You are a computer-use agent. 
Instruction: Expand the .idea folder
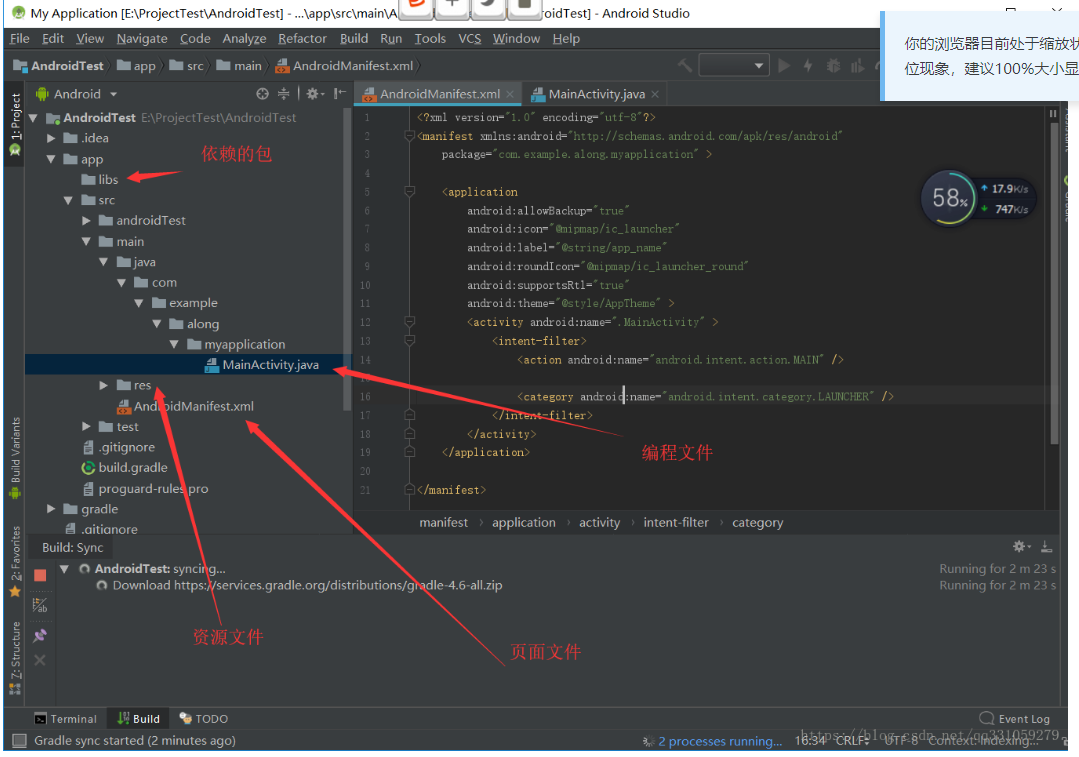(x=51, y=138)
